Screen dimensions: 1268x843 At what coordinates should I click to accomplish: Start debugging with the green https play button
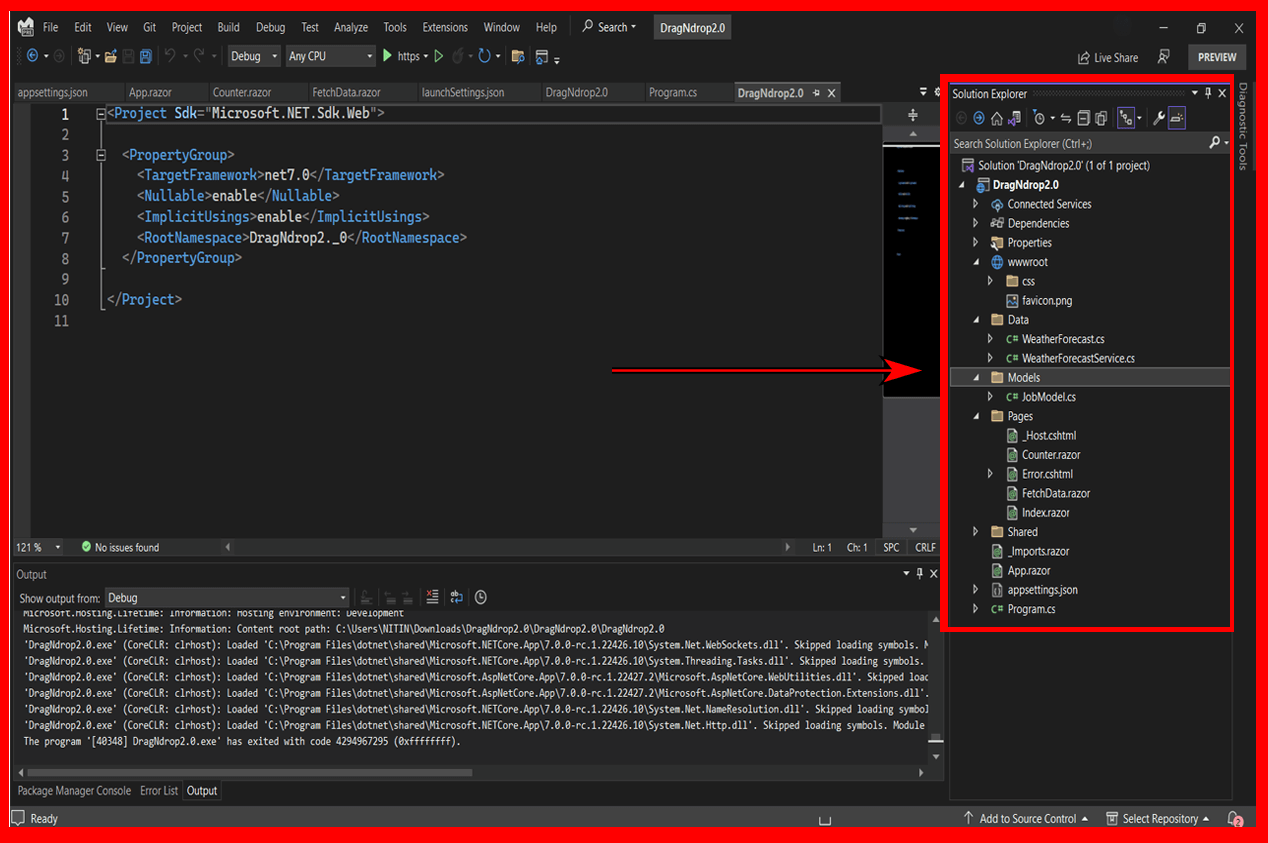pyautogui.click(x=387, y=56)
